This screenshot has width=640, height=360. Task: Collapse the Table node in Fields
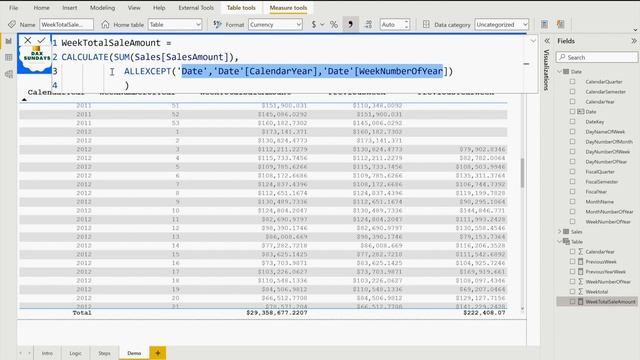[x=560, y=242]
